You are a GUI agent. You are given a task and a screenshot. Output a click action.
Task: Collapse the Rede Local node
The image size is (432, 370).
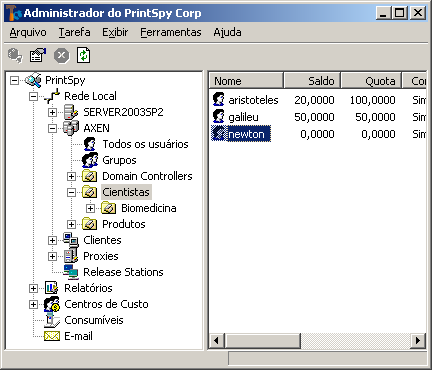(x=33, y=96)
